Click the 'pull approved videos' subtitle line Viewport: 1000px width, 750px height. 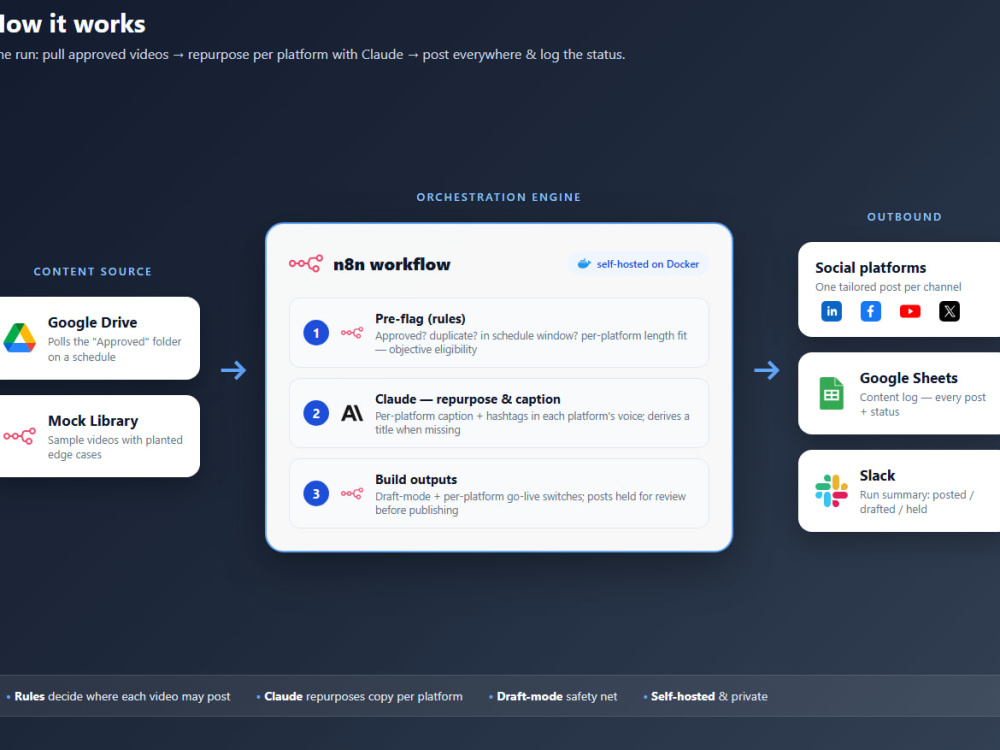click(x=312, y=55)
